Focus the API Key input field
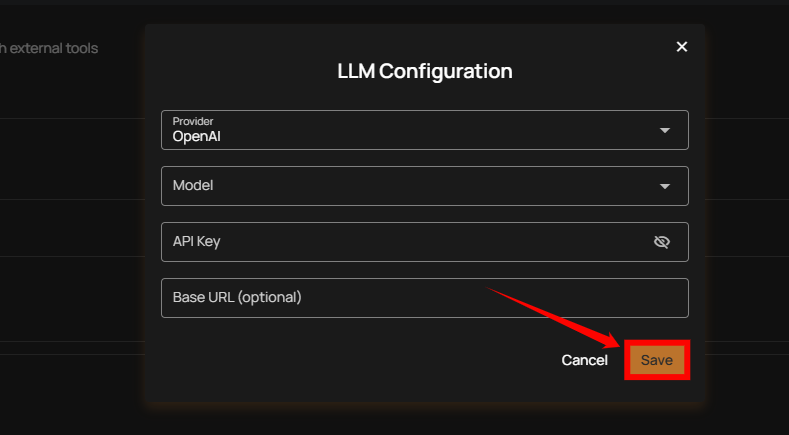This screenshot has height=435, width=789. pos(400,242)
